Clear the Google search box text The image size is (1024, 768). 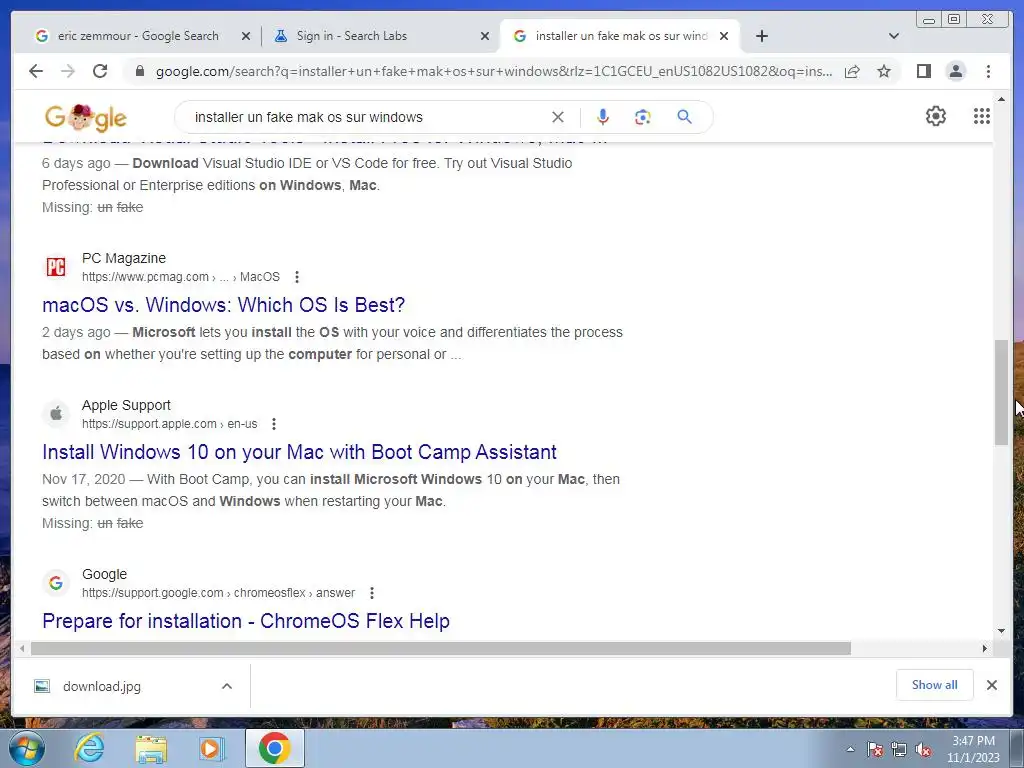point(558,117)
